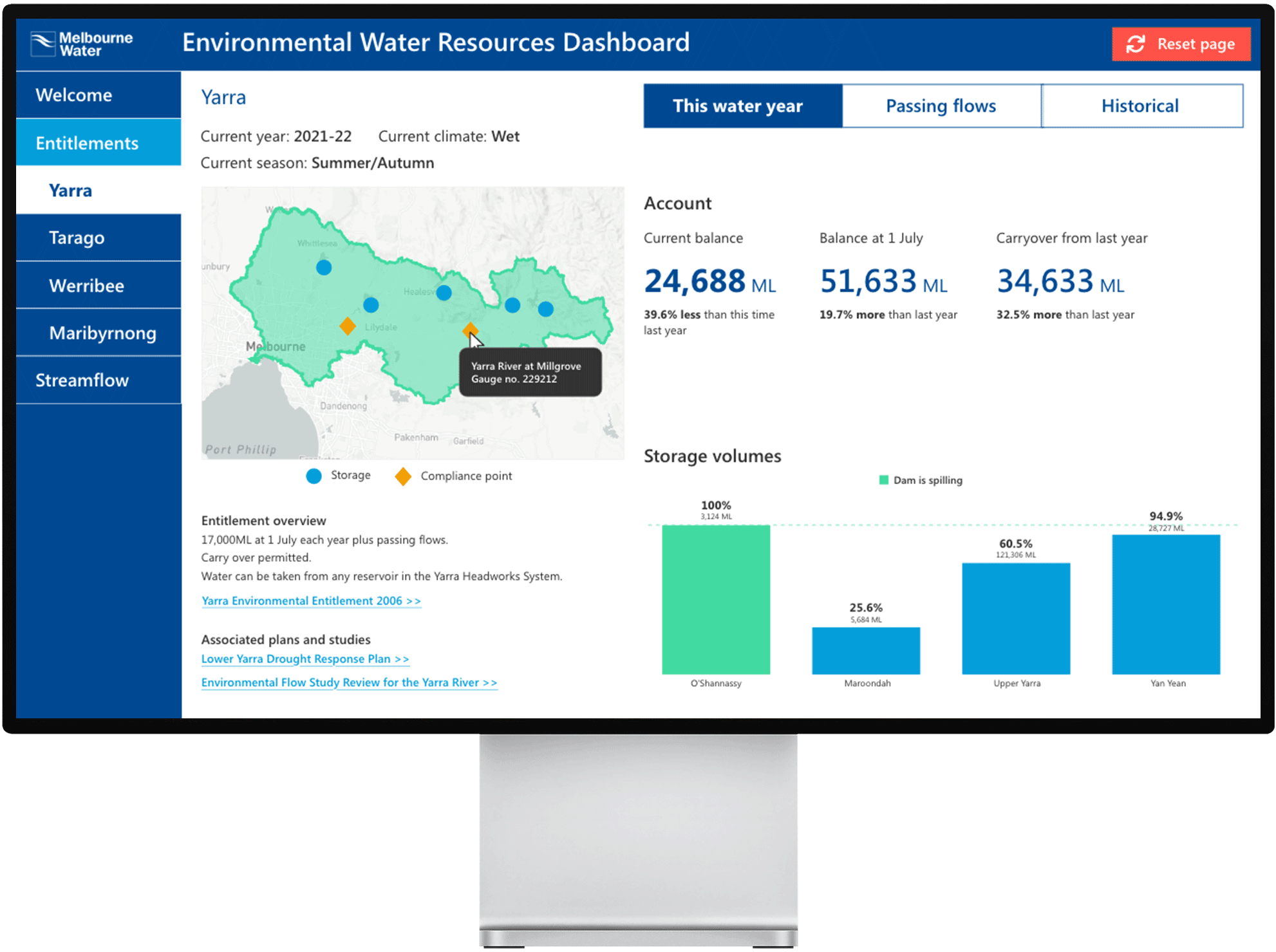Click the storage marker near Whittlesea

(324, 267)
